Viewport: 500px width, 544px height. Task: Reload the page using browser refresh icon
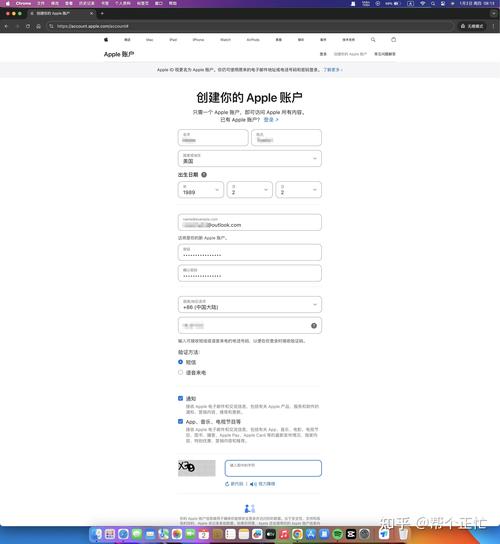(x=28, y=26)
